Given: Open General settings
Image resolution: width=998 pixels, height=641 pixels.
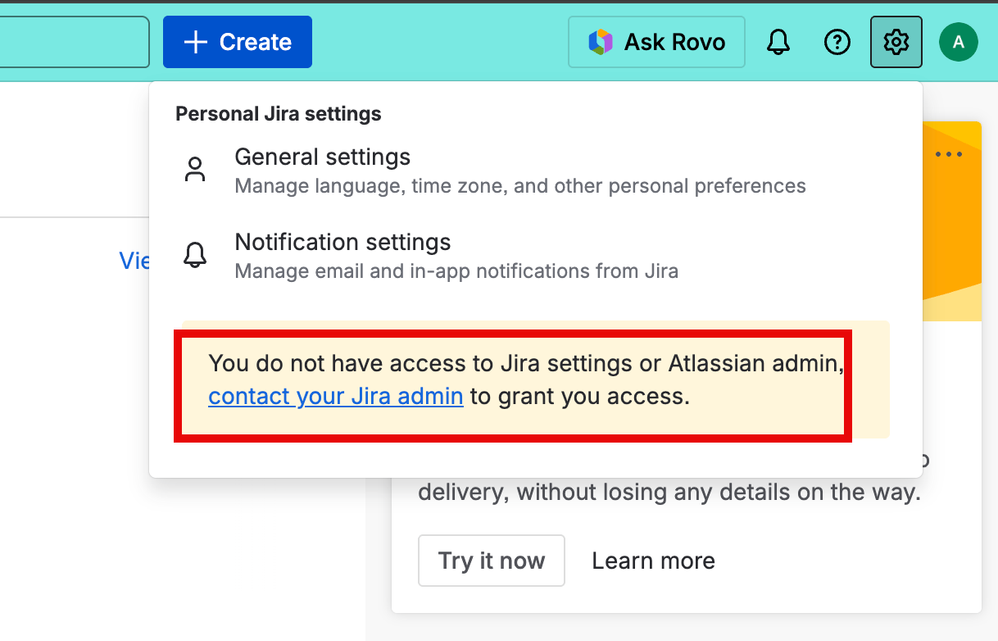Looking at the screenshot, I should pos(535,171).
